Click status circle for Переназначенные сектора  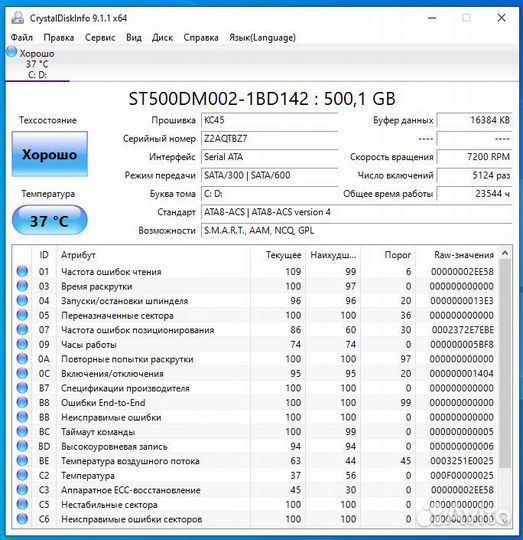[x=22, y=315]
